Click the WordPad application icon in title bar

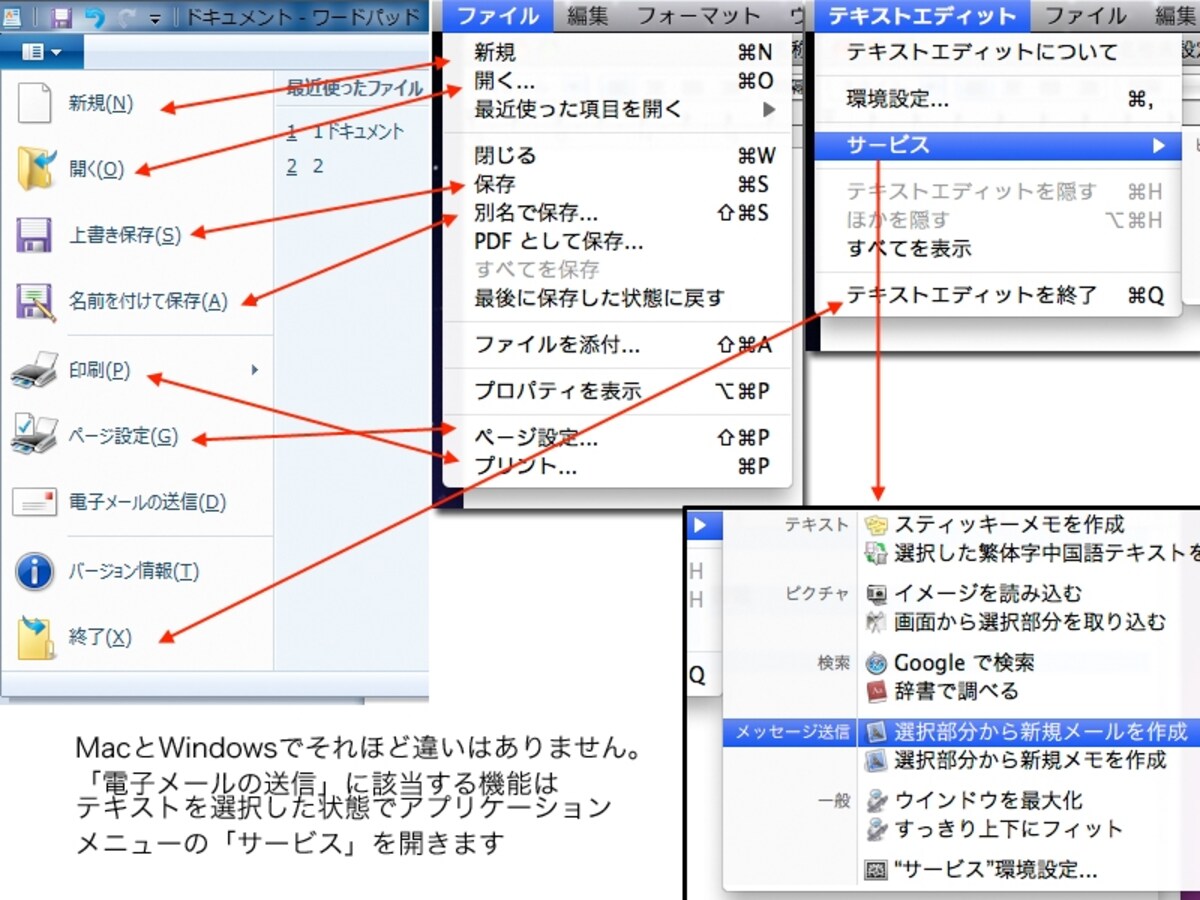tap(11, 16)
